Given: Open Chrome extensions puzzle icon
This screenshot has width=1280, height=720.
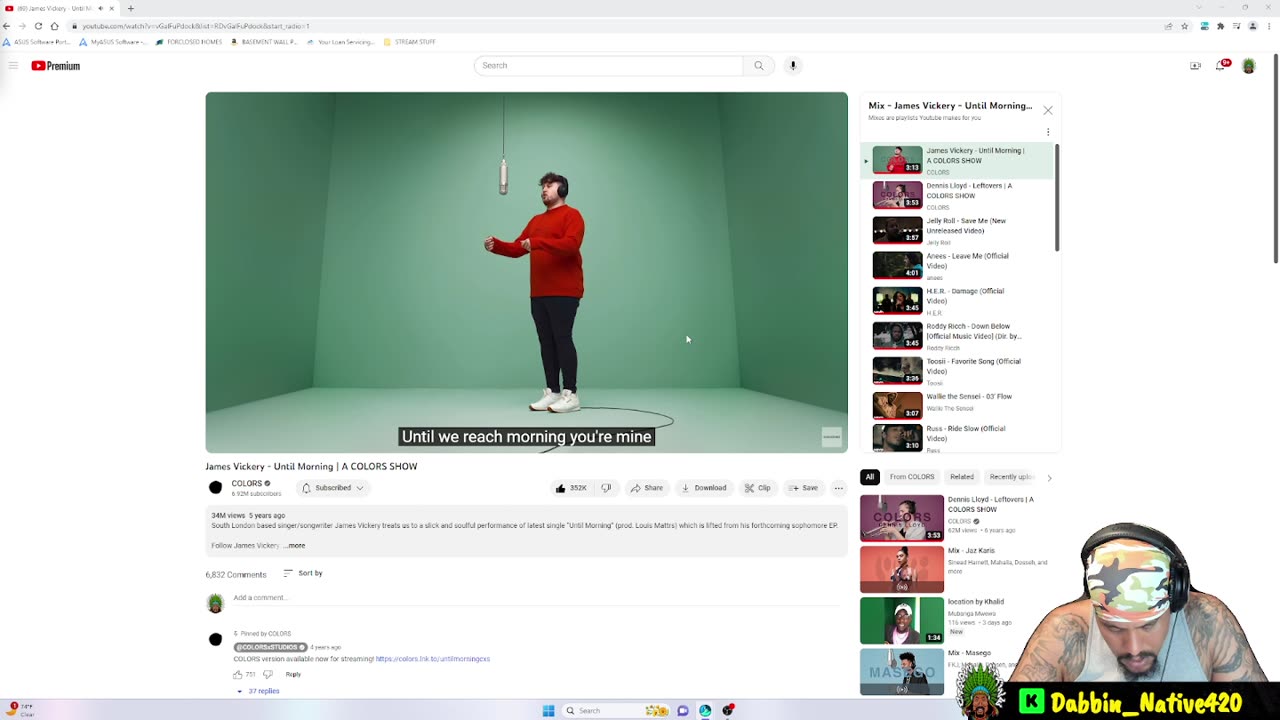Looking at the screenshot, I should click(1220, 26).
